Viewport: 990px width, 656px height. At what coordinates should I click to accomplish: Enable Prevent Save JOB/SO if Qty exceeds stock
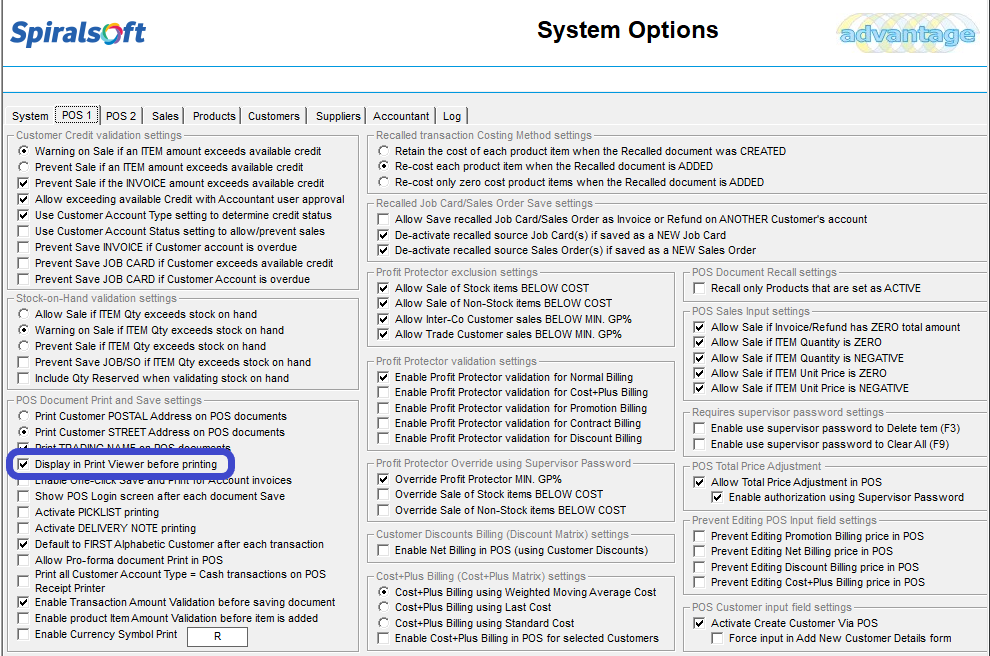coord(23,362)
